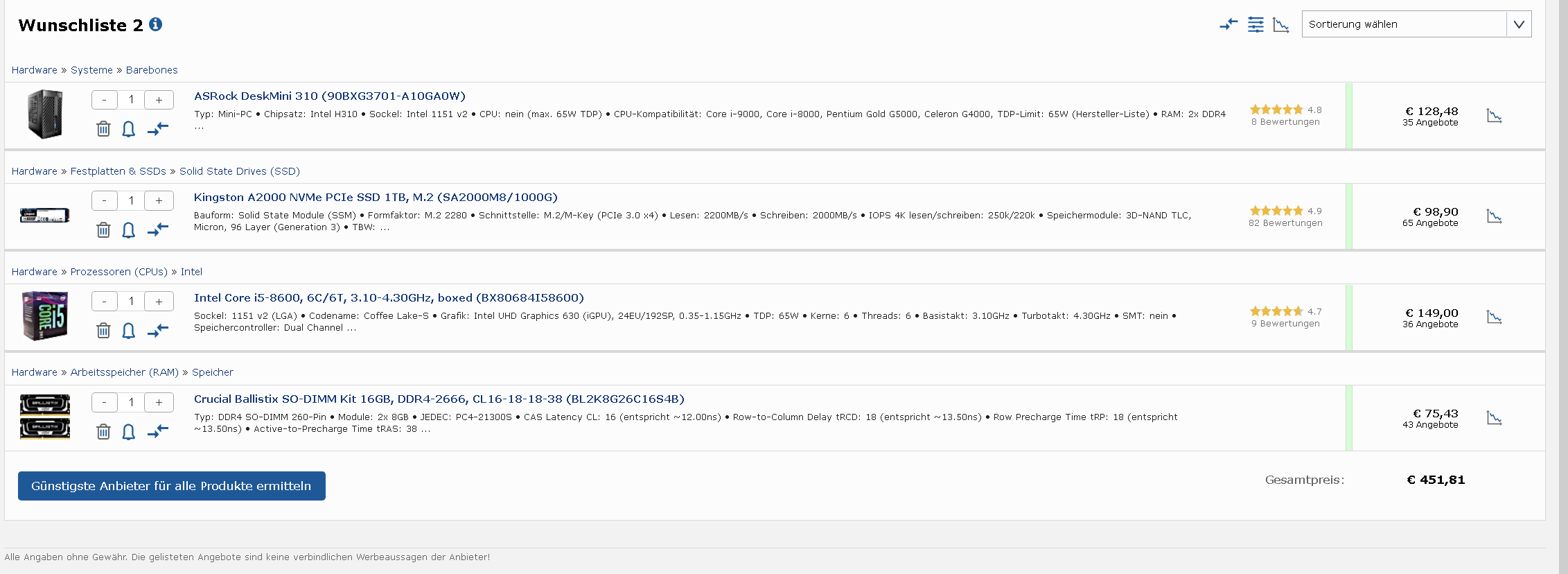Show price history chart icon in header

tap(1281, 25)
